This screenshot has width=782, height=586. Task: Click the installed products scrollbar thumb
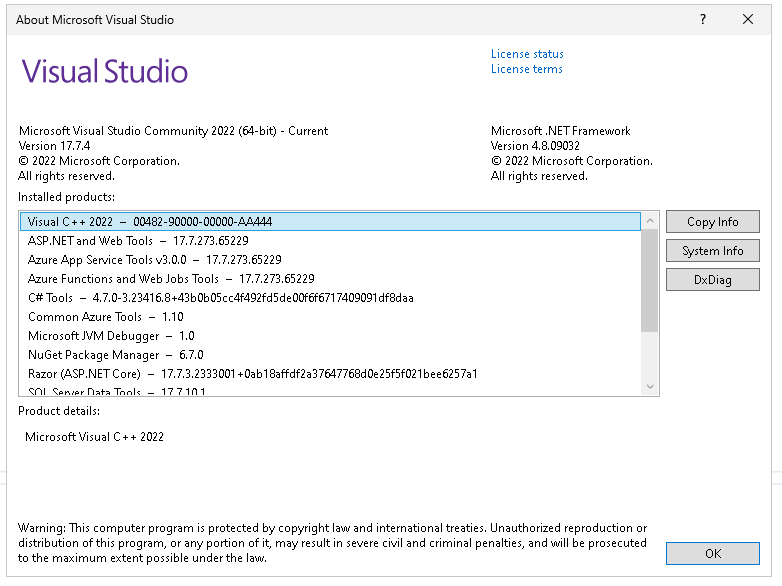coord(649,280)
